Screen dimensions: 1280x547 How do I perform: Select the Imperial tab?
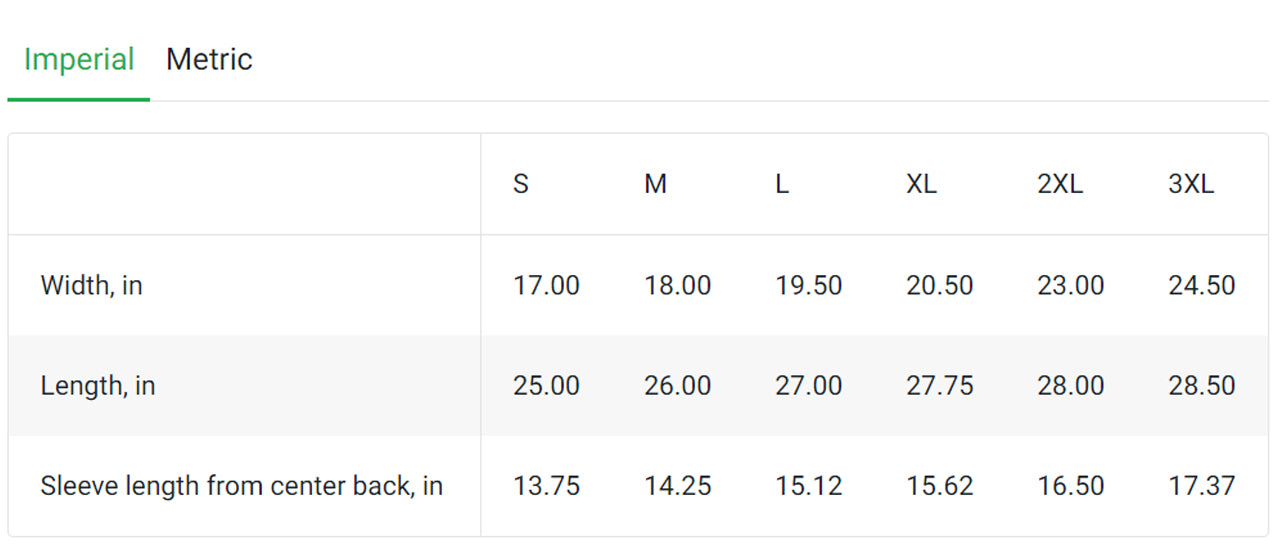[x=79, y=60]
